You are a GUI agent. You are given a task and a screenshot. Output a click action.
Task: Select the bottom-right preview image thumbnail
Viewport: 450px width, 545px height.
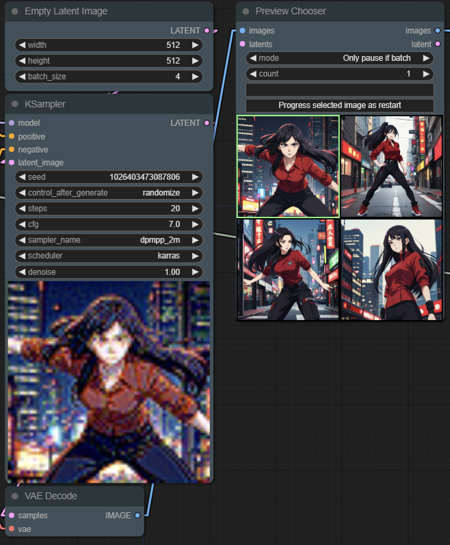tap(392, 269)
